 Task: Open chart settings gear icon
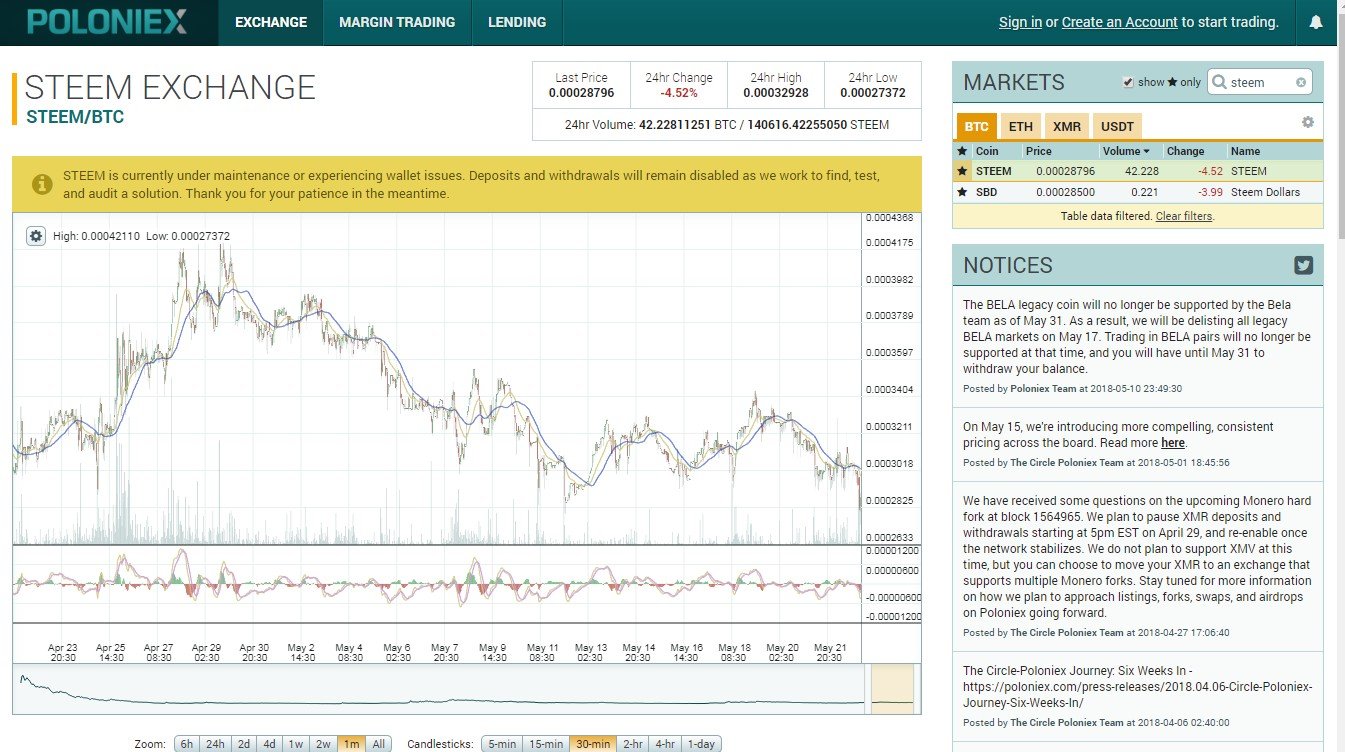pyautogui.click(x=36, y=236)
